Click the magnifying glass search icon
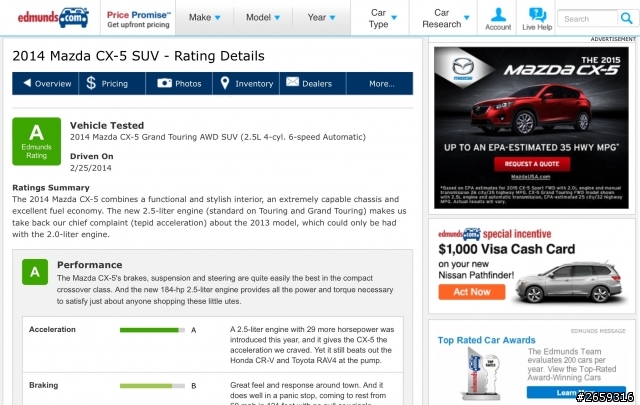 point(627,18)
